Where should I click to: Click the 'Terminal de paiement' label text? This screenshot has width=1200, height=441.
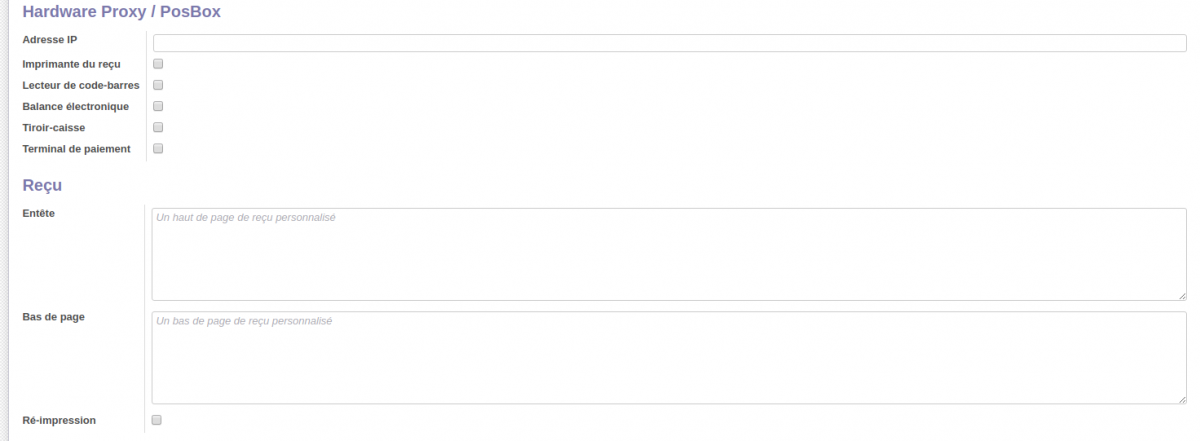coord(76,149)
